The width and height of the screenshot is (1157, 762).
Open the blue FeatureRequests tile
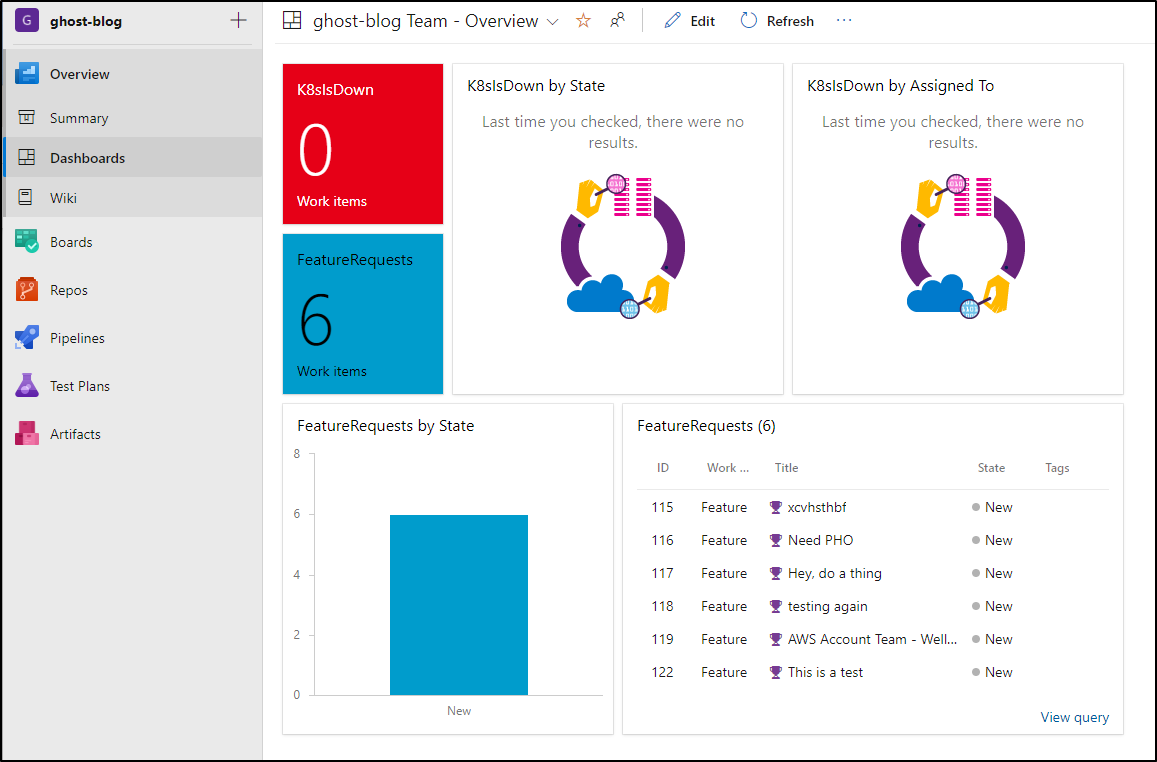pyautogui.click(x=363, y=314)
